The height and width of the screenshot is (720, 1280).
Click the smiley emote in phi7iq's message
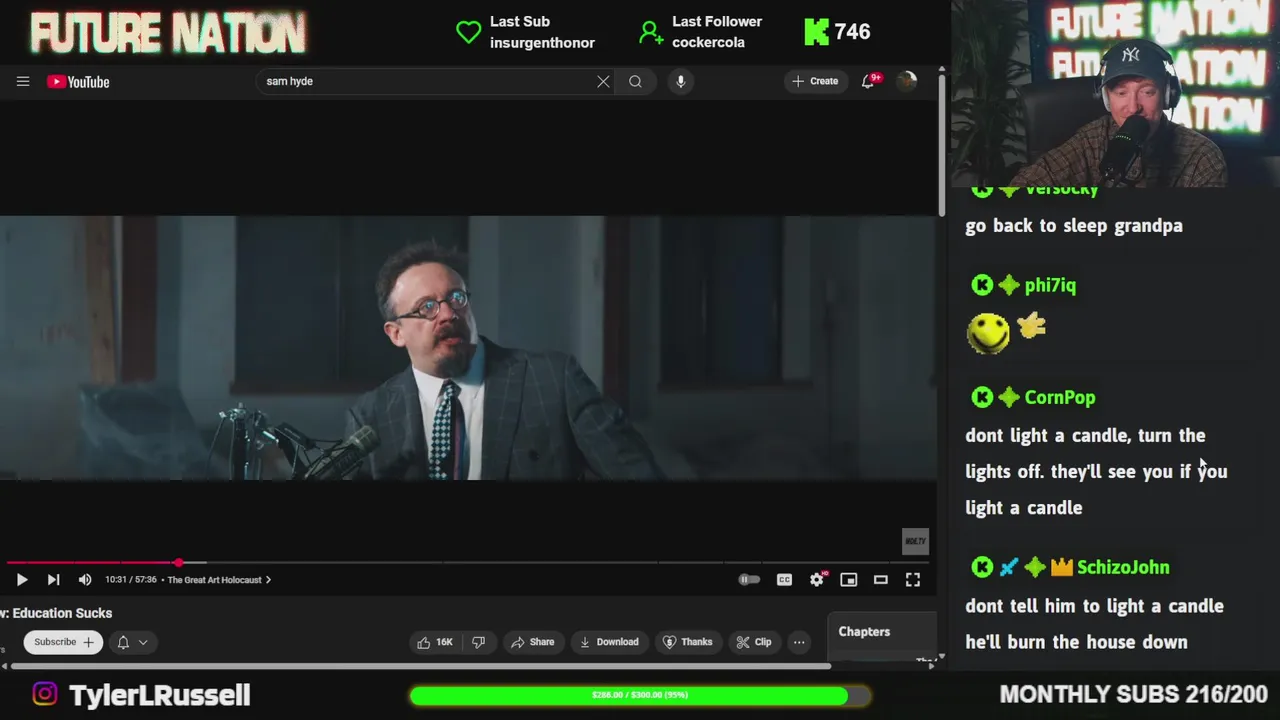pos(988,333)
